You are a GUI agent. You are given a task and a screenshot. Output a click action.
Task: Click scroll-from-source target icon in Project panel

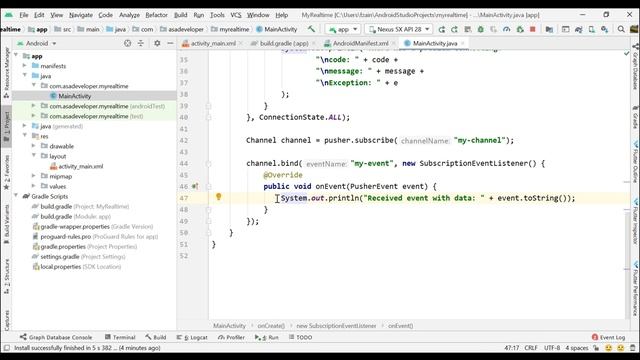coord(127,43)
